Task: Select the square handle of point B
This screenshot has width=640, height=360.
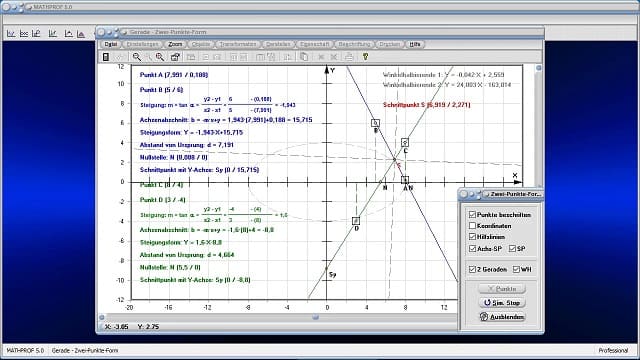Action: click(x=376, y=123)
